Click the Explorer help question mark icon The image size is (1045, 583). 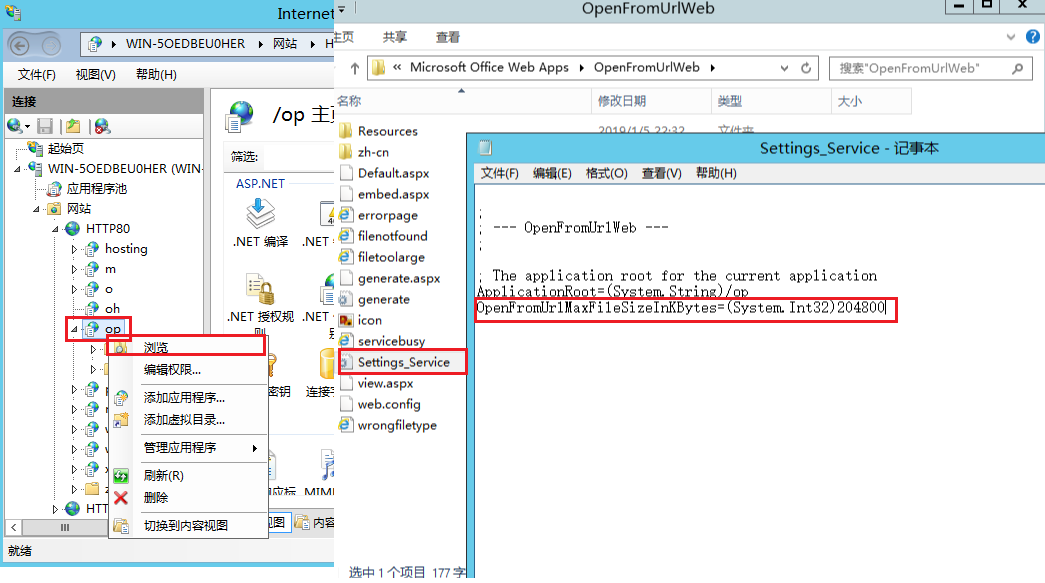pyautogui.click(x=1032, y=37)
